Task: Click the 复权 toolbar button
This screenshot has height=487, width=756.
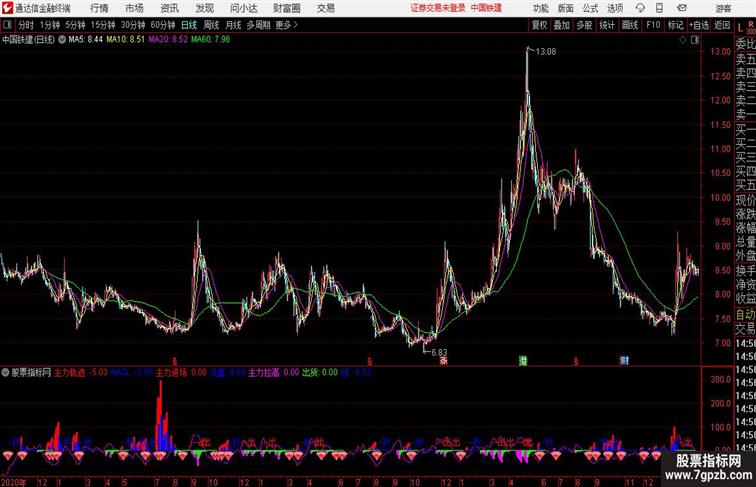Action: pyautogui.click(x=540, y=25)
